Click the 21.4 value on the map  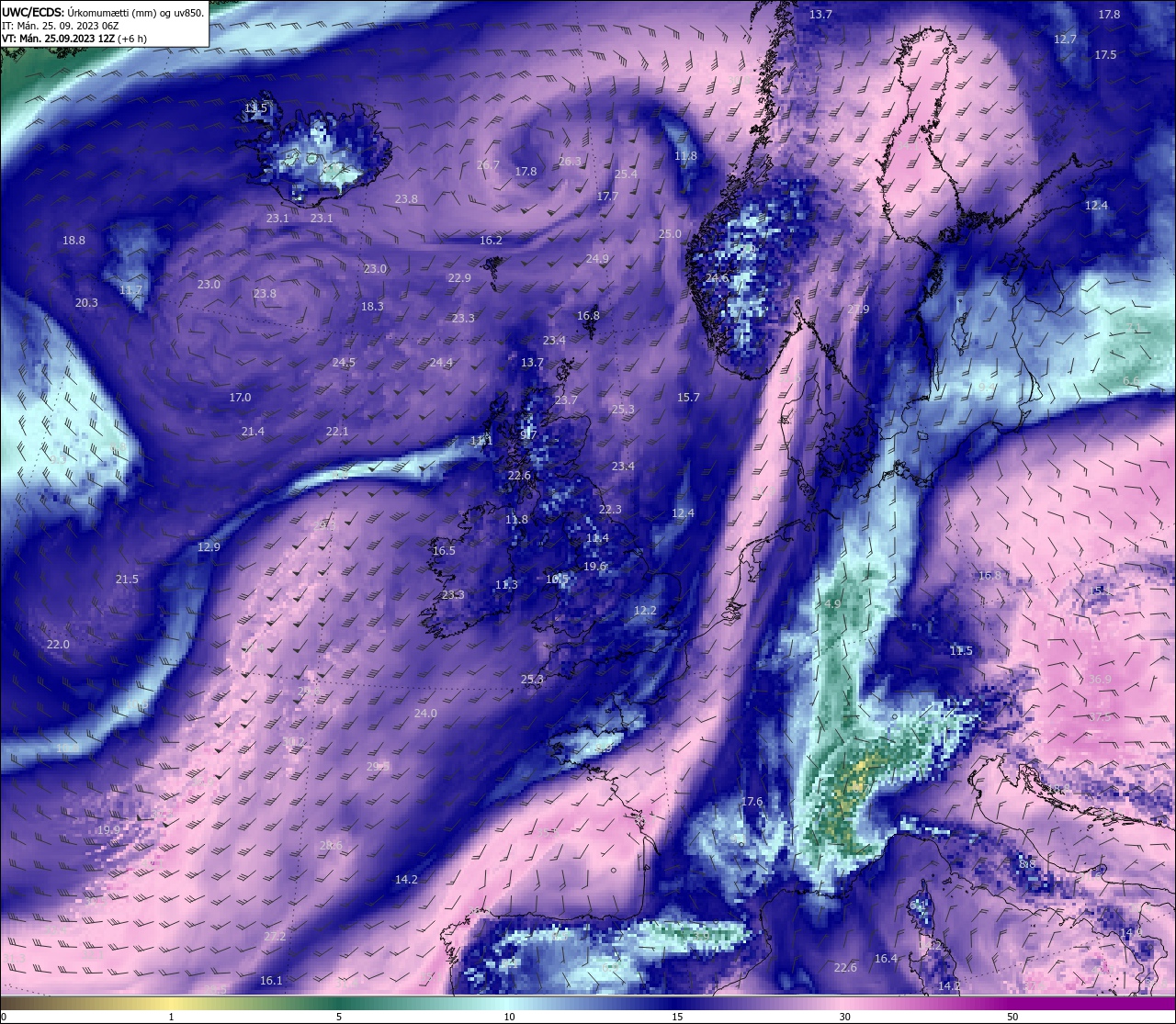(253, 432)
